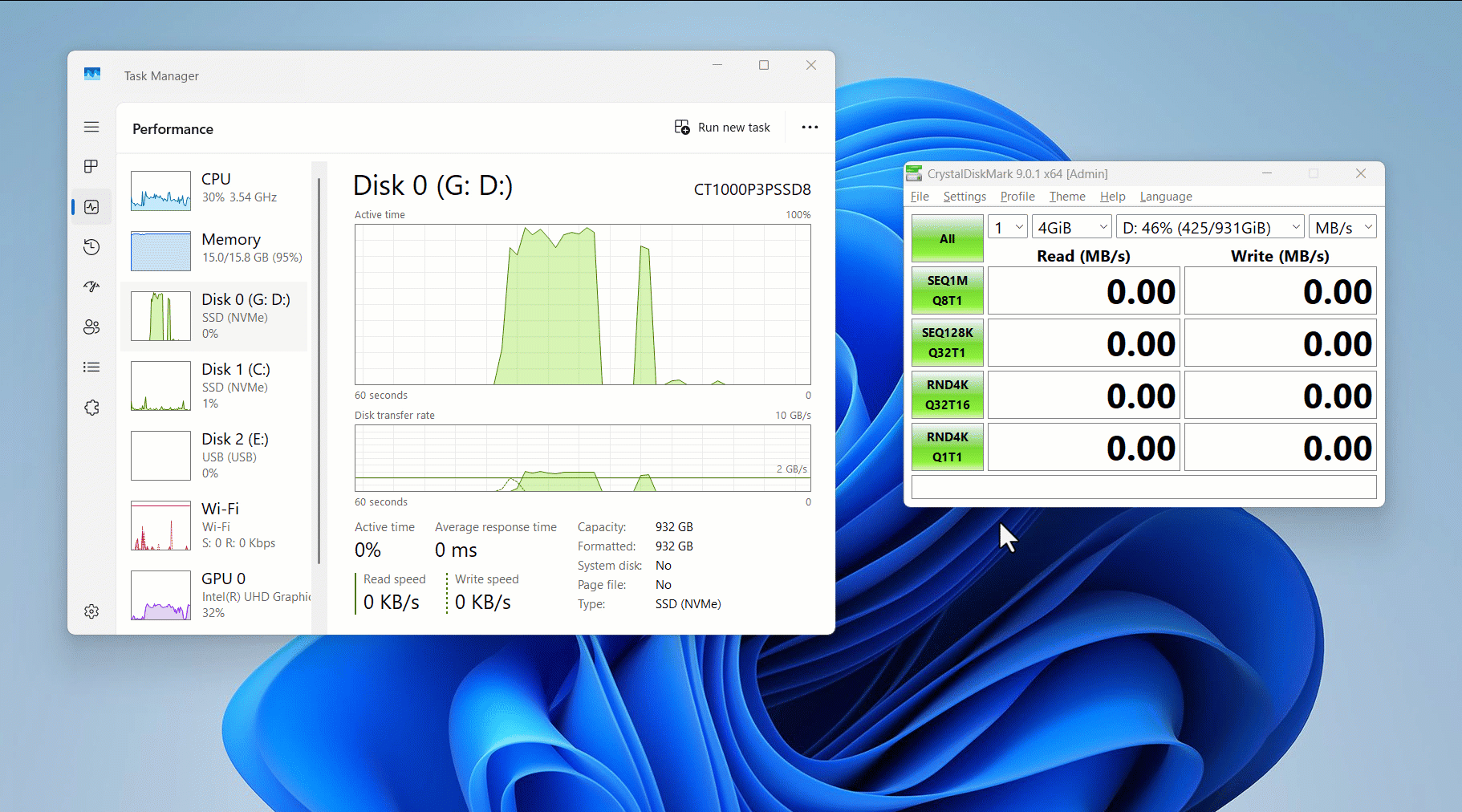Select the green SEQ128K Q32T1 tile

[947, 343]
